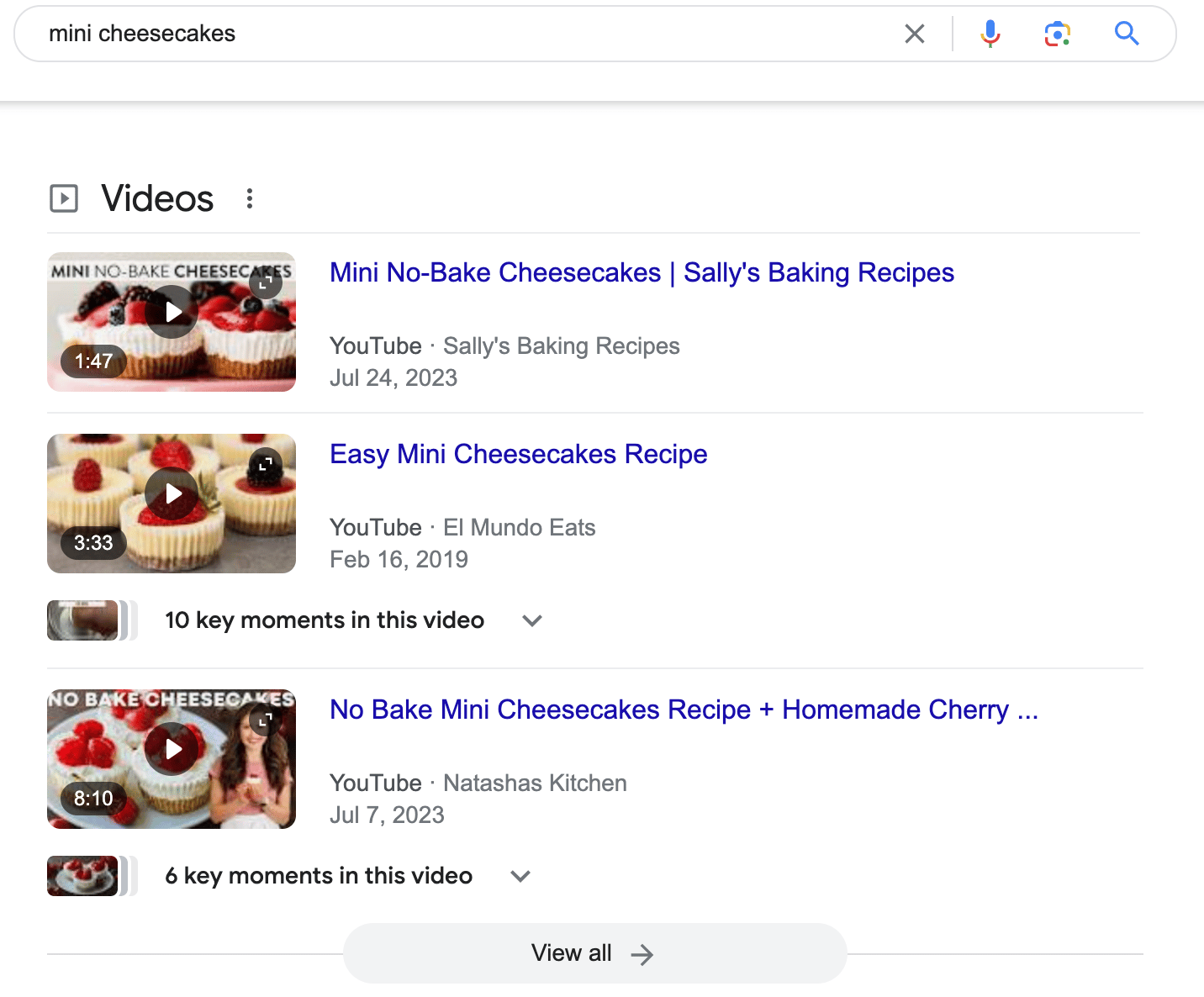Expand preview on No Bake Mini Cheesecakes thumbnail

click(265, 720)
